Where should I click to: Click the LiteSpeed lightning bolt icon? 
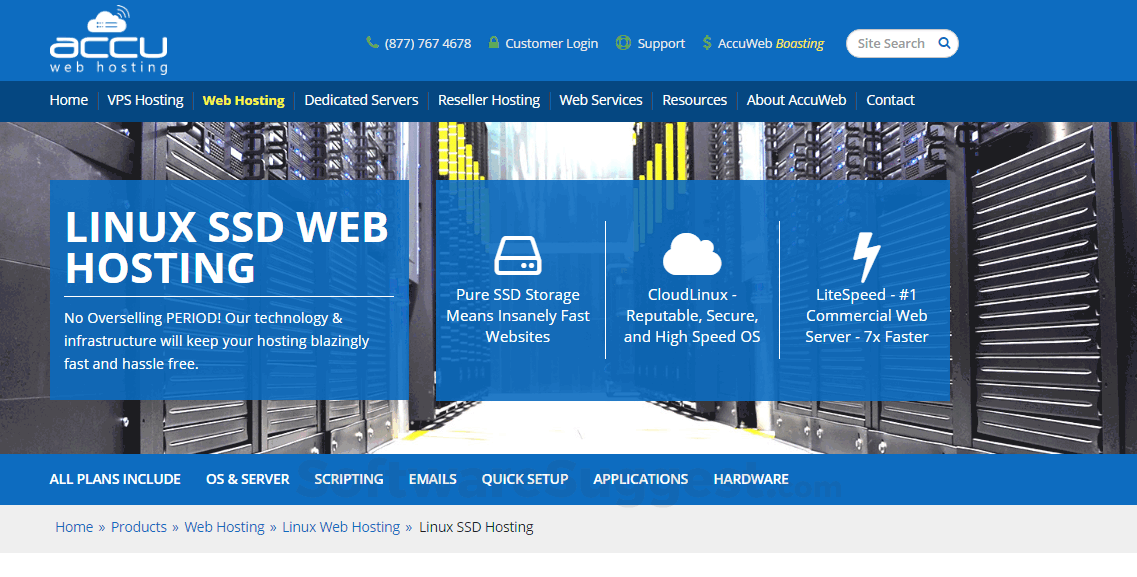tap(864, 255)
